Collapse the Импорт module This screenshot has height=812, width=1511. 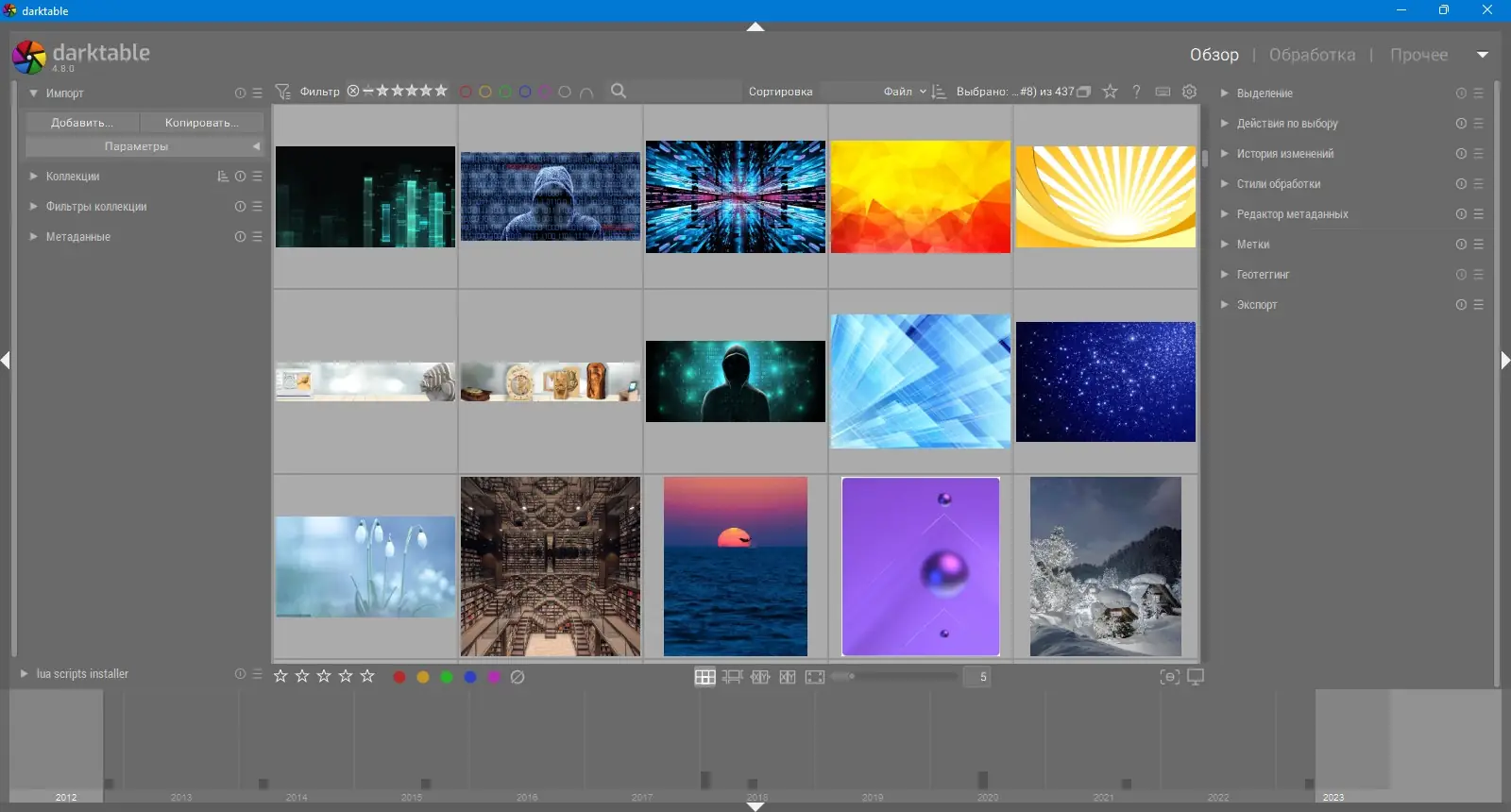[x=33, y=93]
